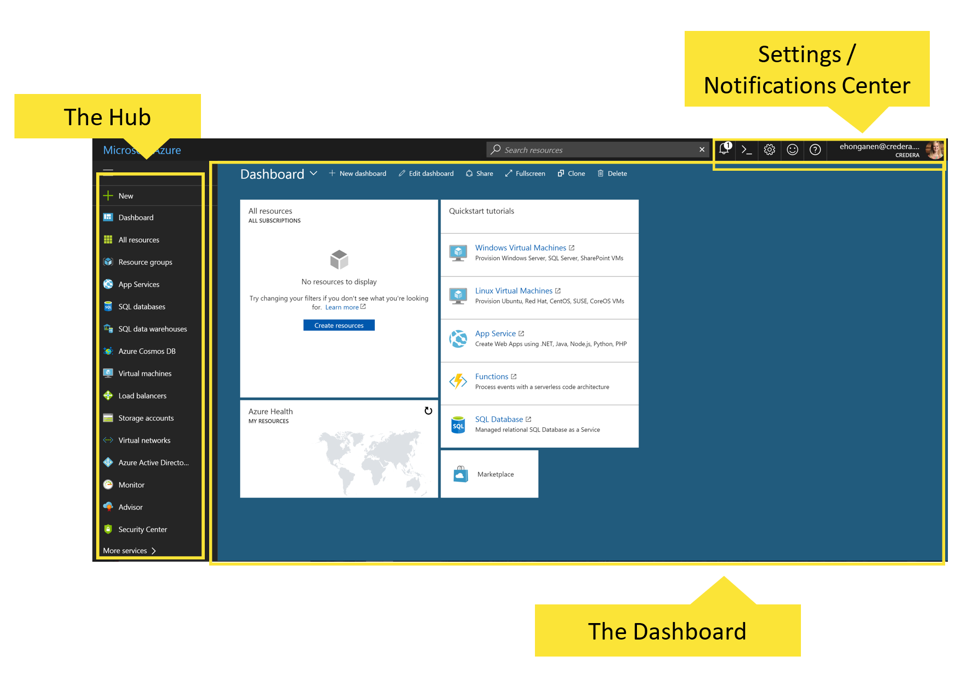The height and width of the screenshot is (688, 975).
Task: Click the Windows VM monitor icon
Action: pyautogui.click(x=458, y=253)
